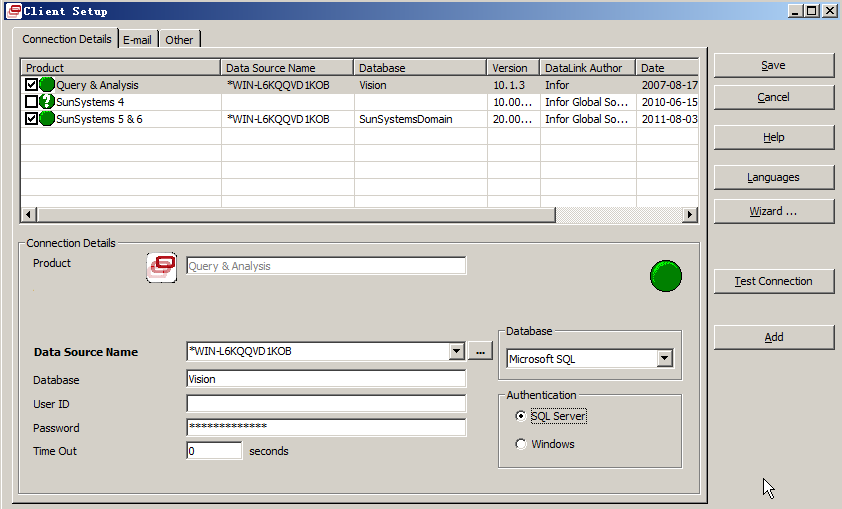842x509 pixels.
Task: Click the green status icon for Query & Analysis row
Action: (47, 85)
